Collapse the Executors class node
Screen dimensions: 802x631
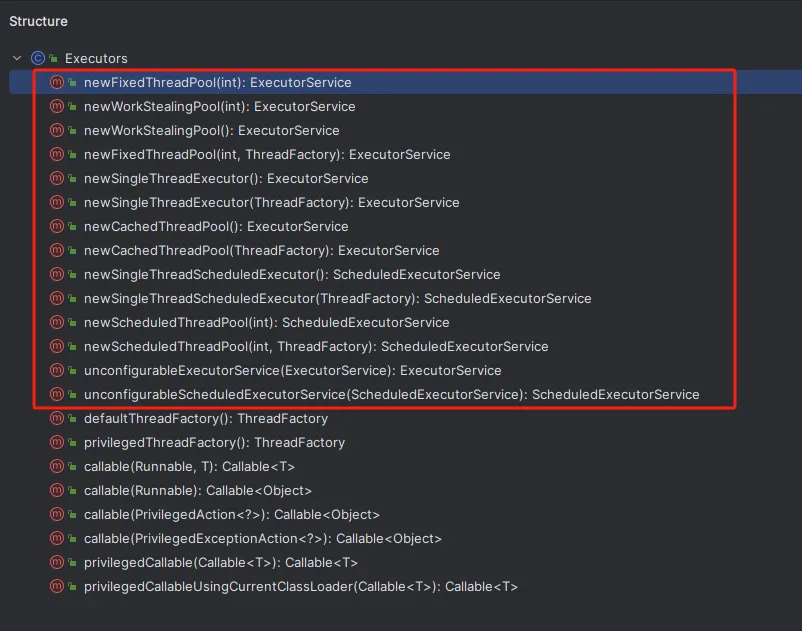tap(17, 58)
